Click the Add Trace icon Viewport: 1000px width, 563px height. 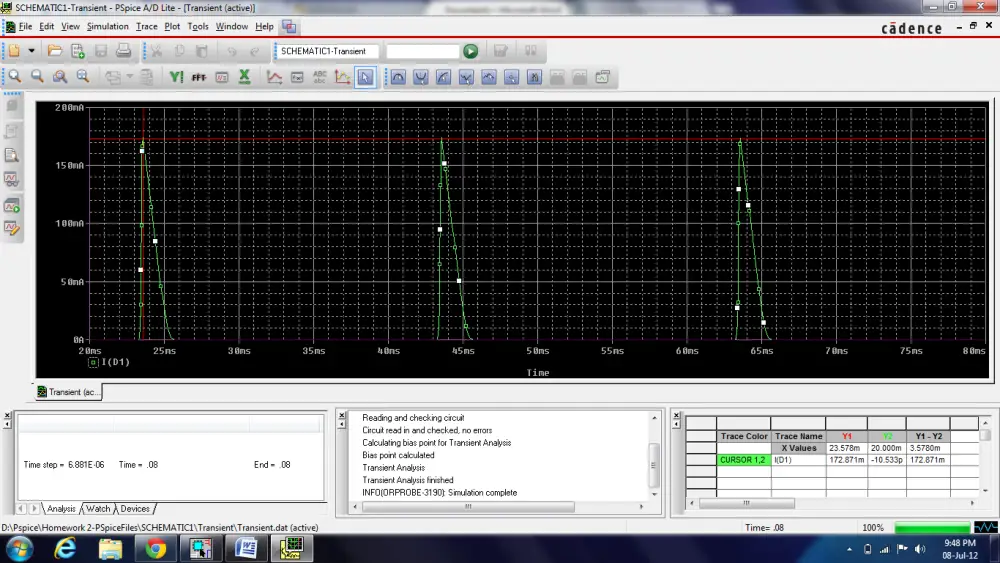[x=274, y=77]
